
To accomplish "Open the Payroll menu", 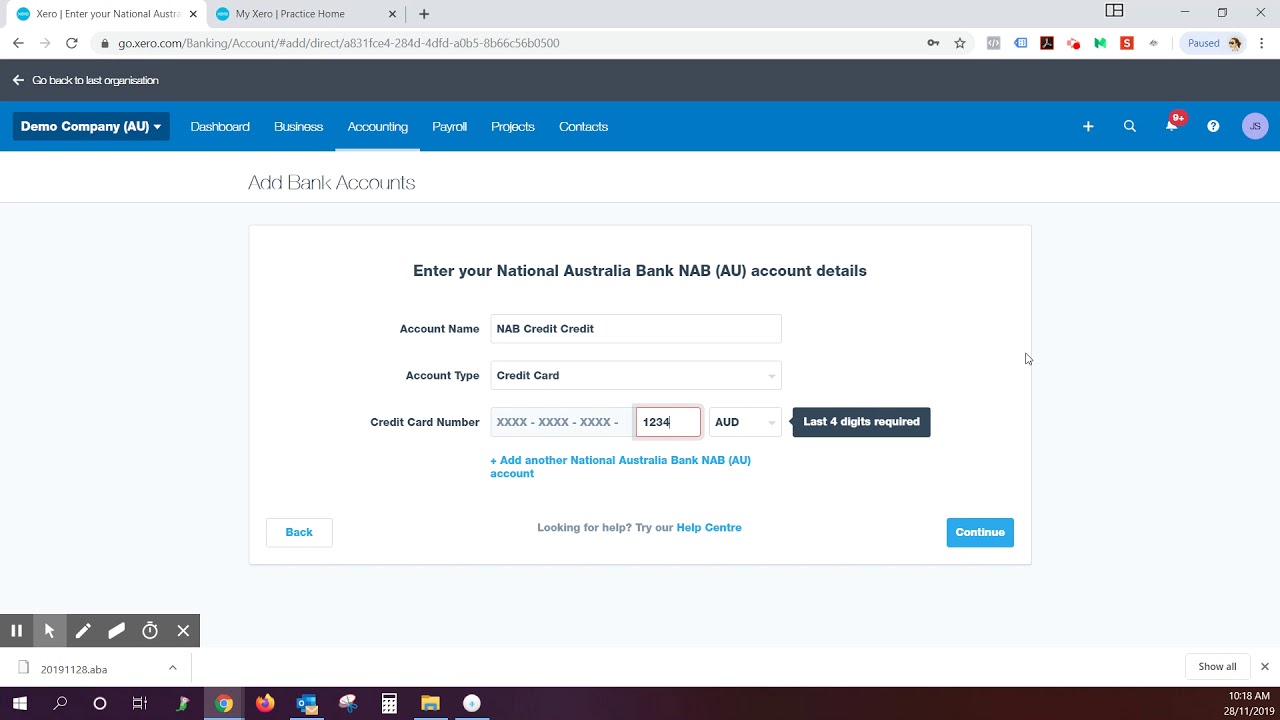I will (x=450, y=127).
